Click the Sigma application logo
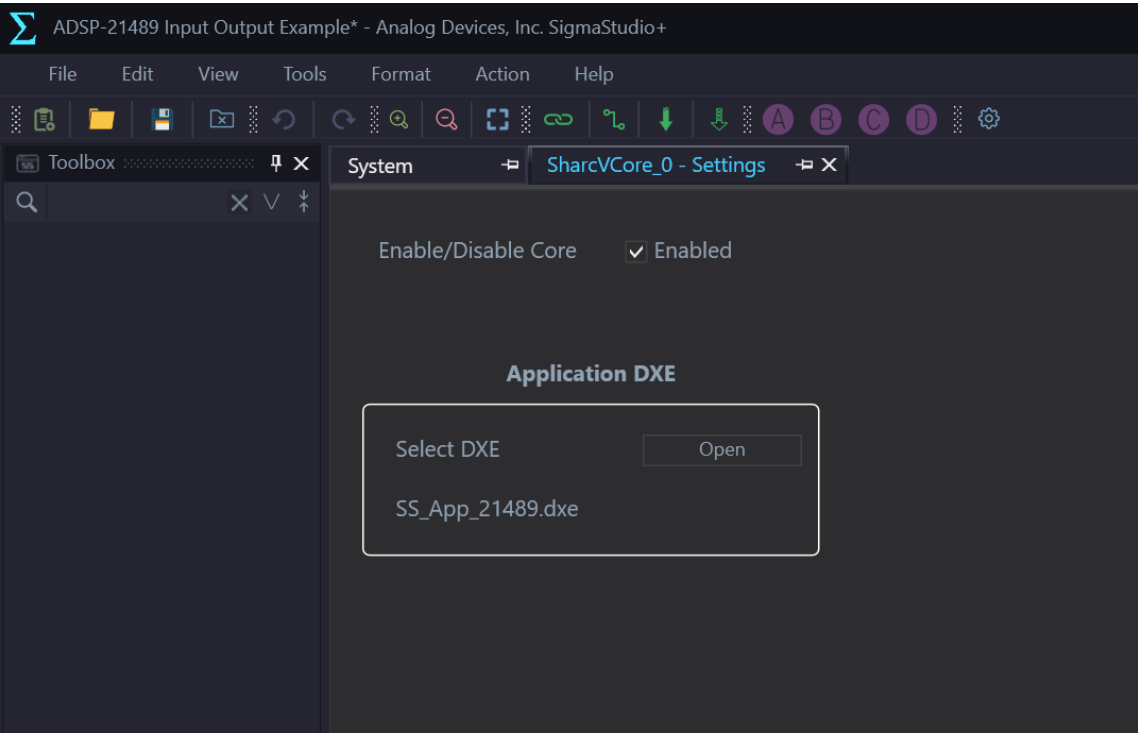The width and height of the screenshot is (1138, 733). tap(22, 28)
